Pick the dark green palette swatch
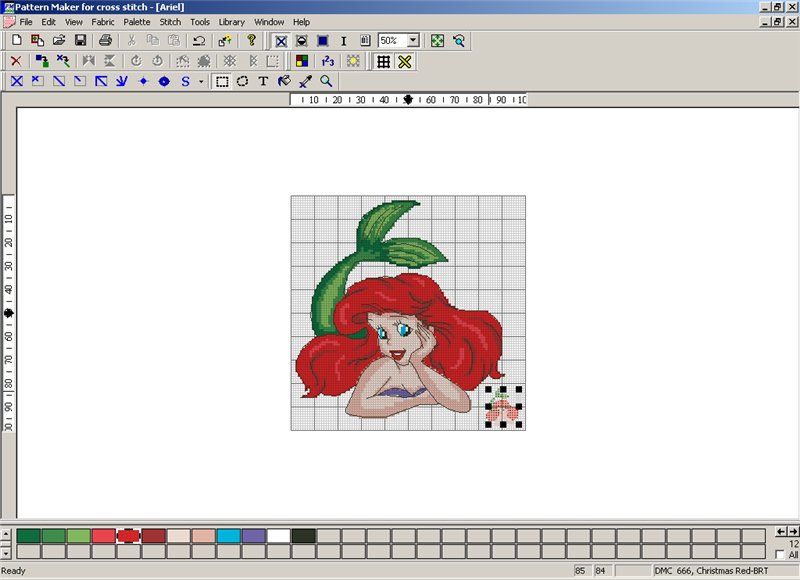The width and height of the screenshot is (800, 580). (29, 536)
